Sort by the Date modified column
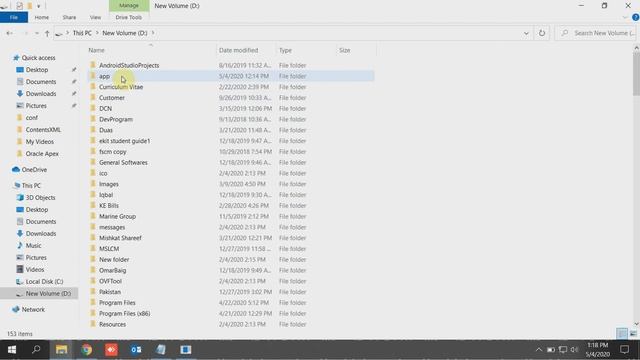 point(238,50)
